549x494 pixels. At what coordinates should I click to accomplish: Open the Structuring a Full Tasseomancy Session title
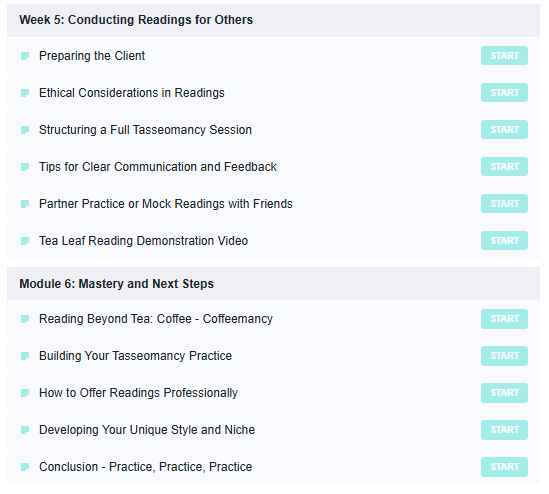coord(145,130)
